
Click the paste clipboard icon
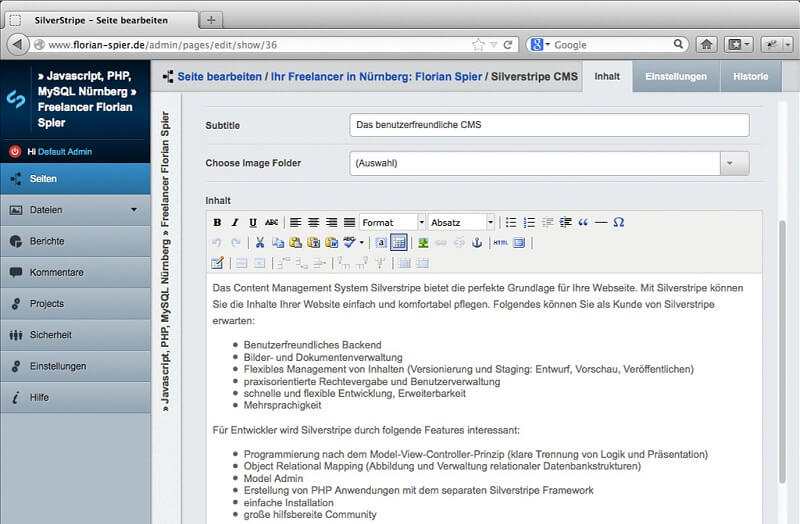pos(295,243)
